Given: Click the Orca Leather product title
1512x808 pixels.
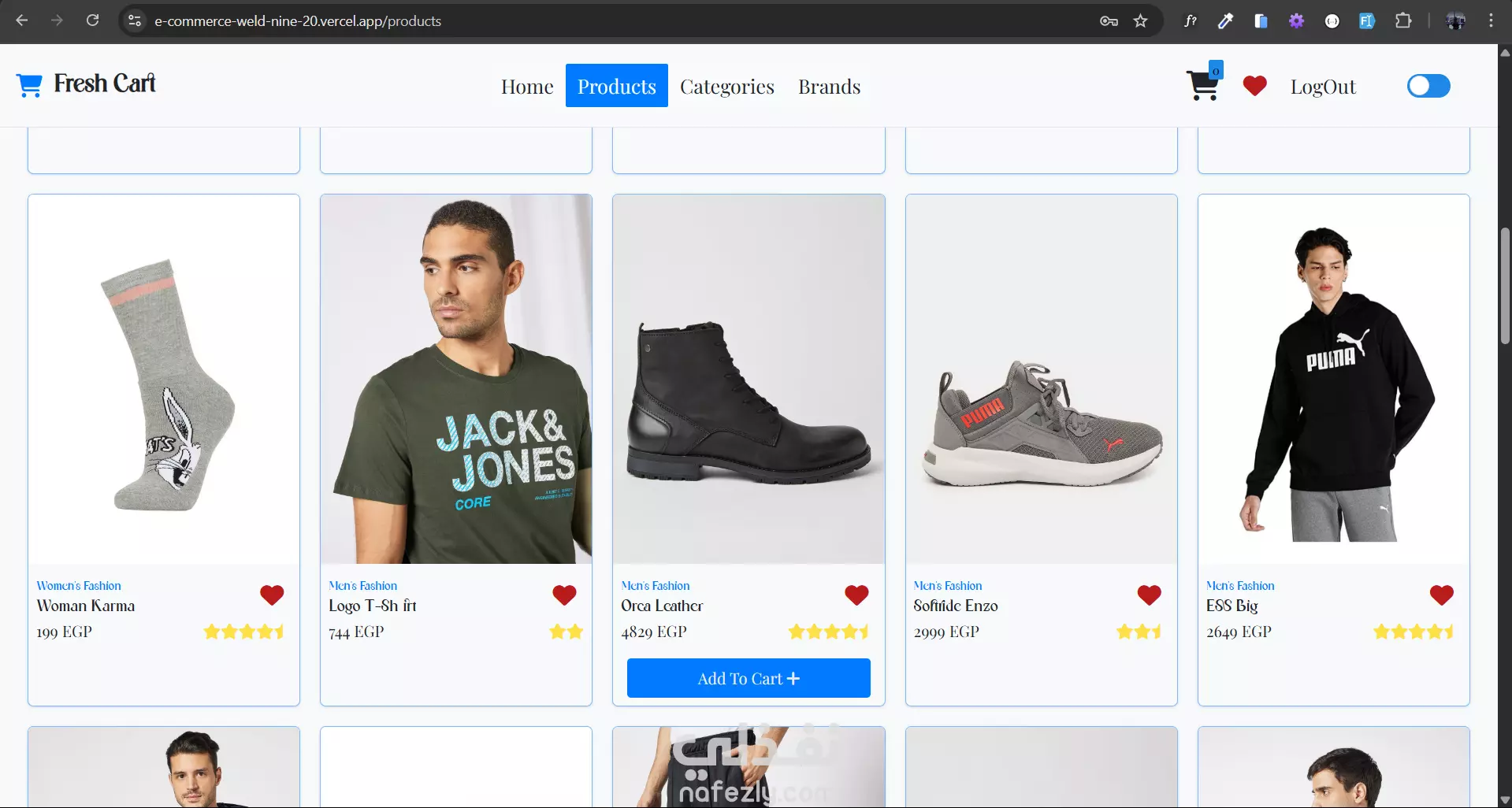Looking at the screenshot, I should pos(662,606).
